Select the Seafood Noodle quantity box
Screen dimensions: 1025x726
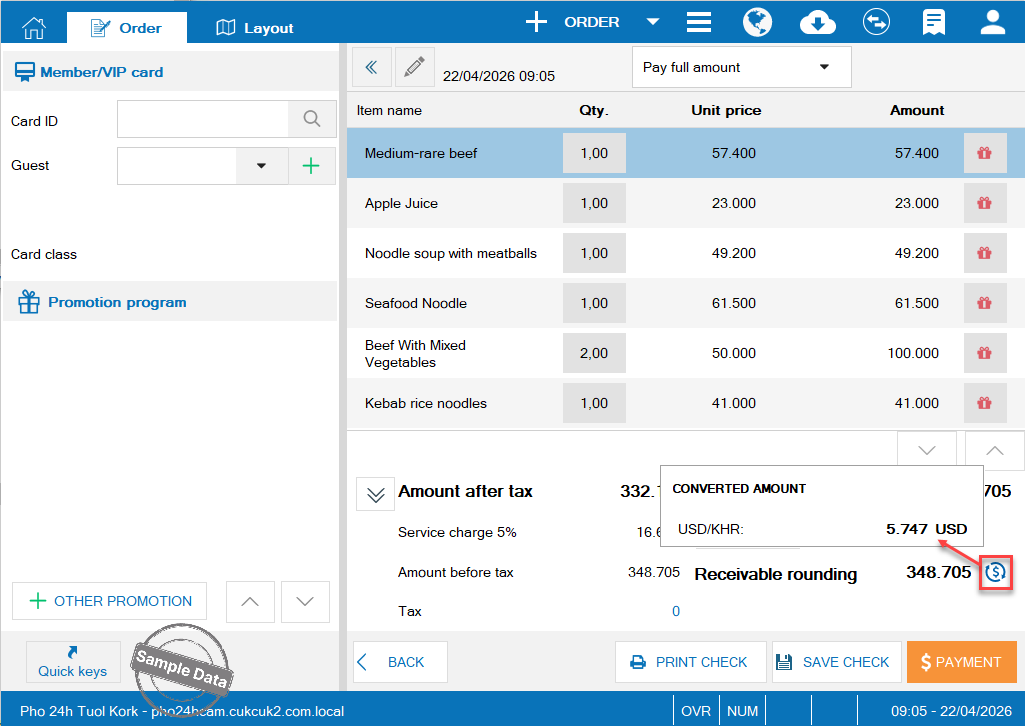pos(594,303)
